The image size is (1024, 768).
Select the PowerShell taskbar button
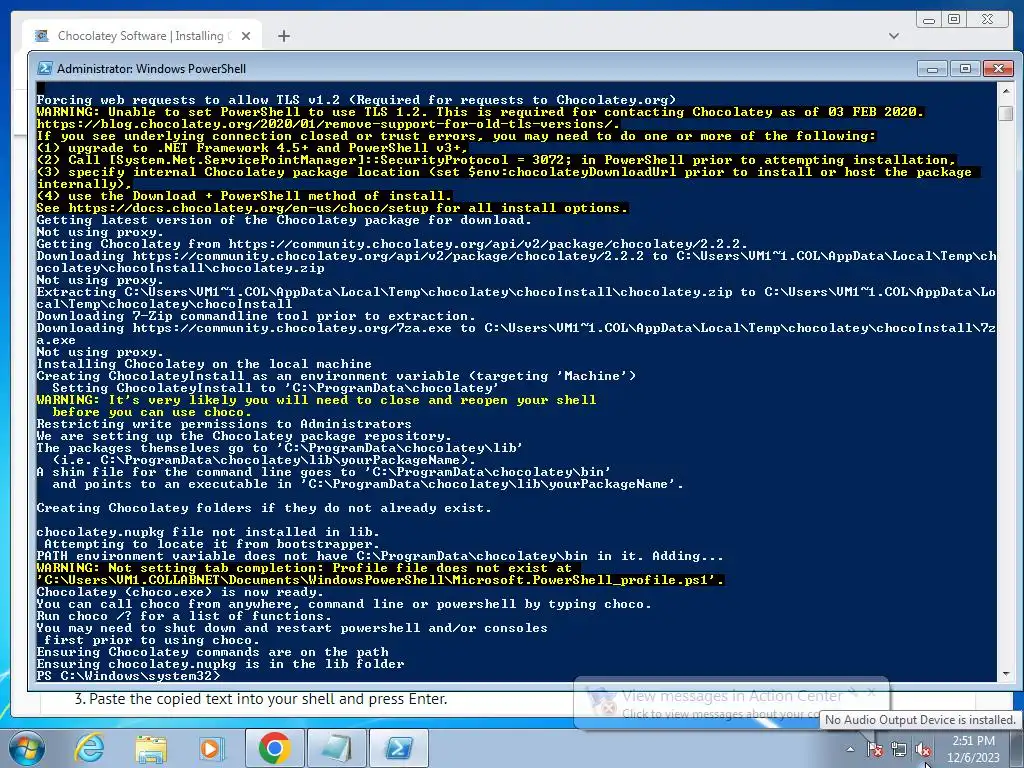398,748
